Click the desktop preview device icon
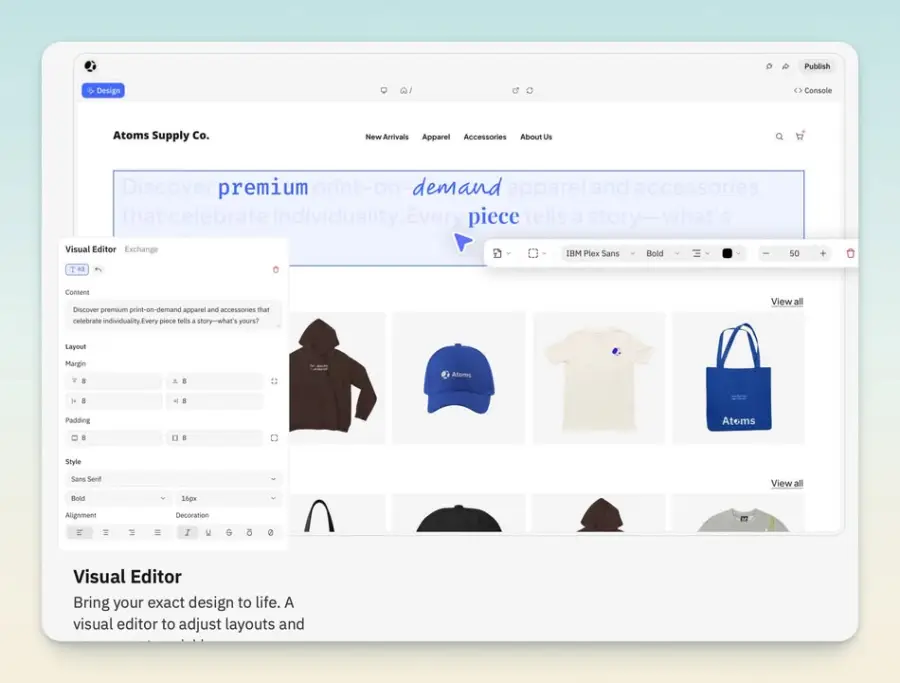This screenshot has height=683, width=900. (384, 90)
